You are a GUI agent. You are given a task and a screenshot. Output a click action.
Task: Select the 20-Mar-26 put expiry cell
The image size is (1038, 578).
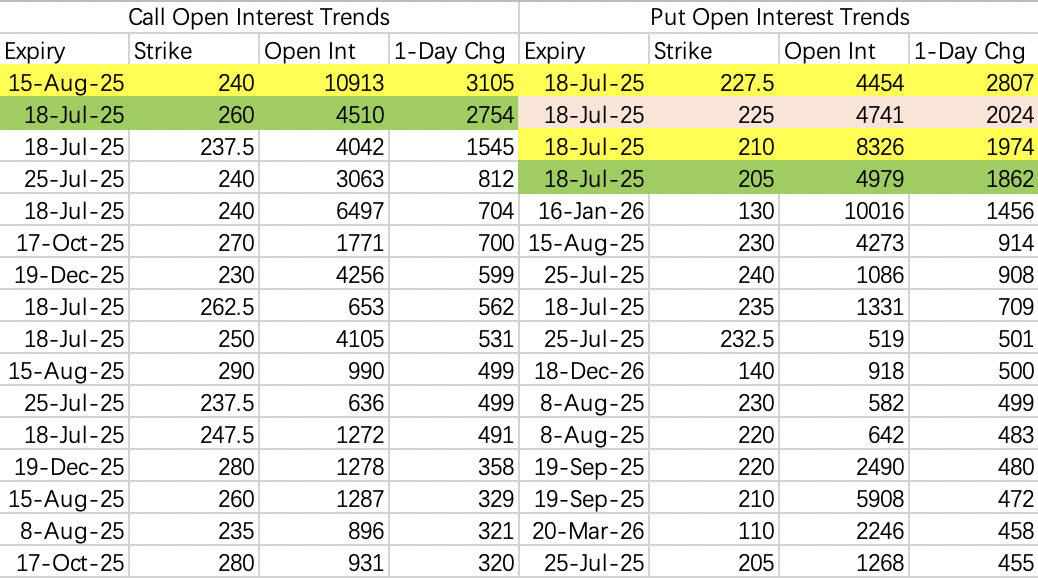[584, 531]
